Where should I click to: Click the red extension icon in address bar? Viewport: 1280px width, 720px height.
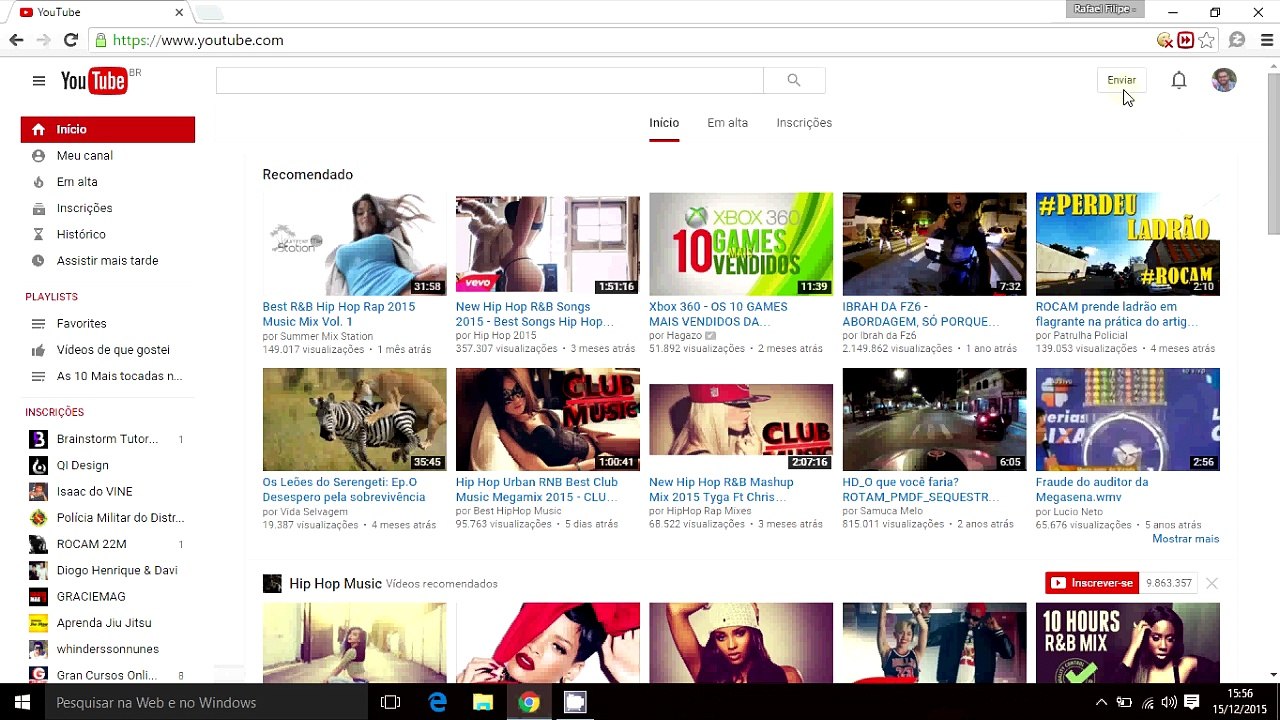pos(1186,40)
